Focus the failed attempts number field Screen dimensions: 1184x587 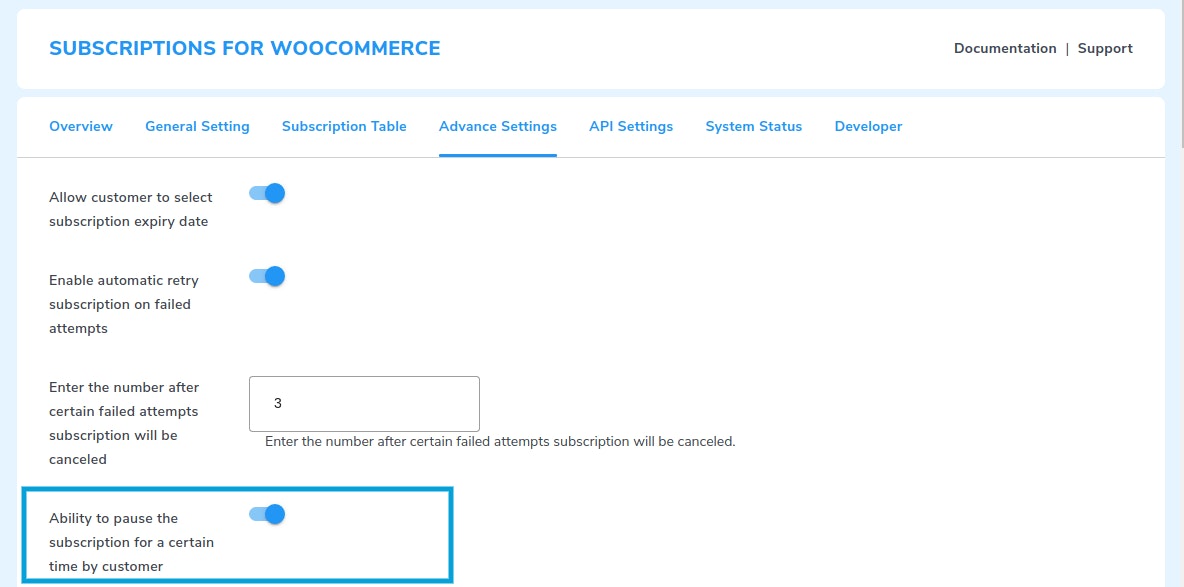[x=364, y=403]
